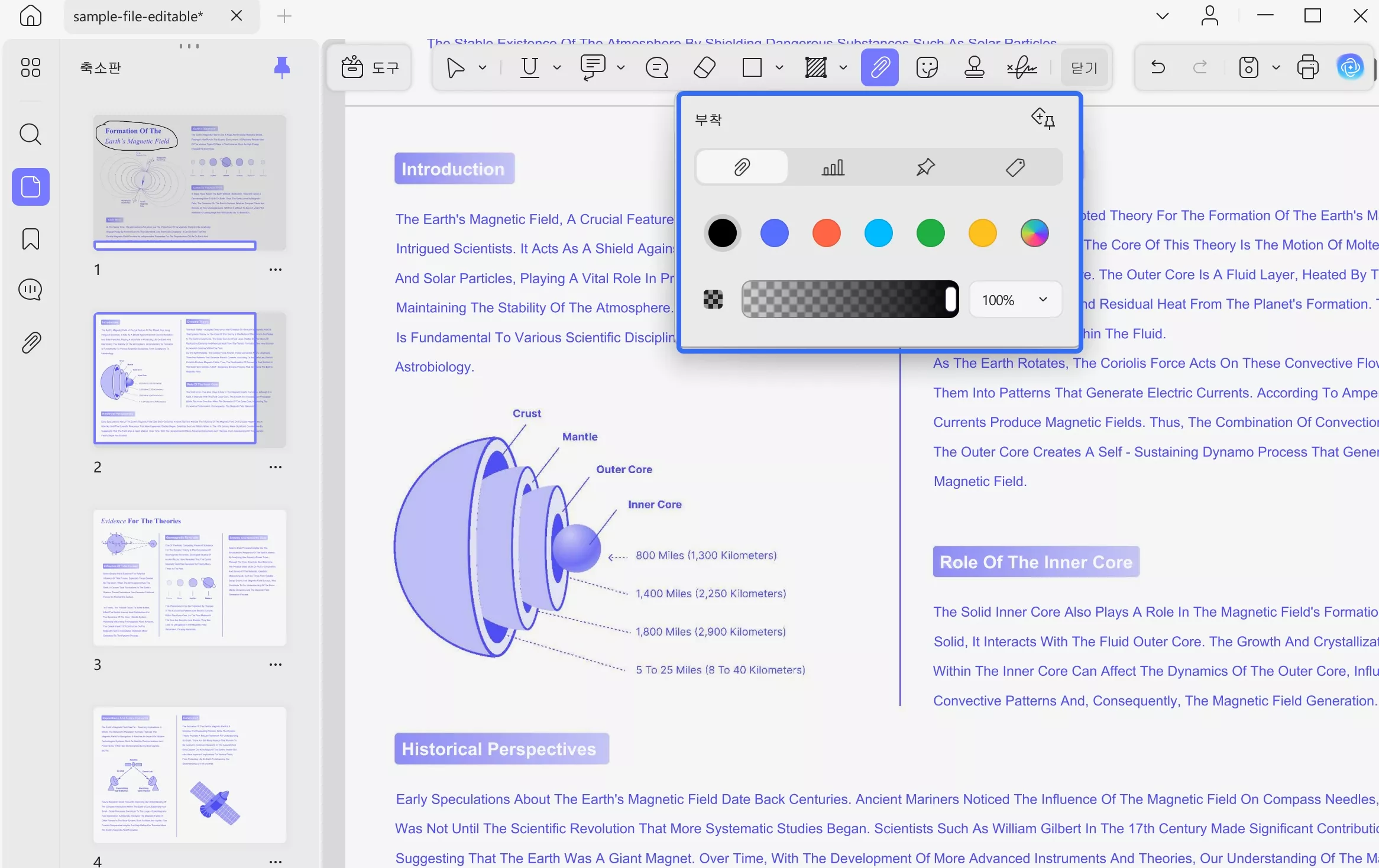Expand the underline tool options arrow
1379x868 pixels.
(x=556, y=67)
